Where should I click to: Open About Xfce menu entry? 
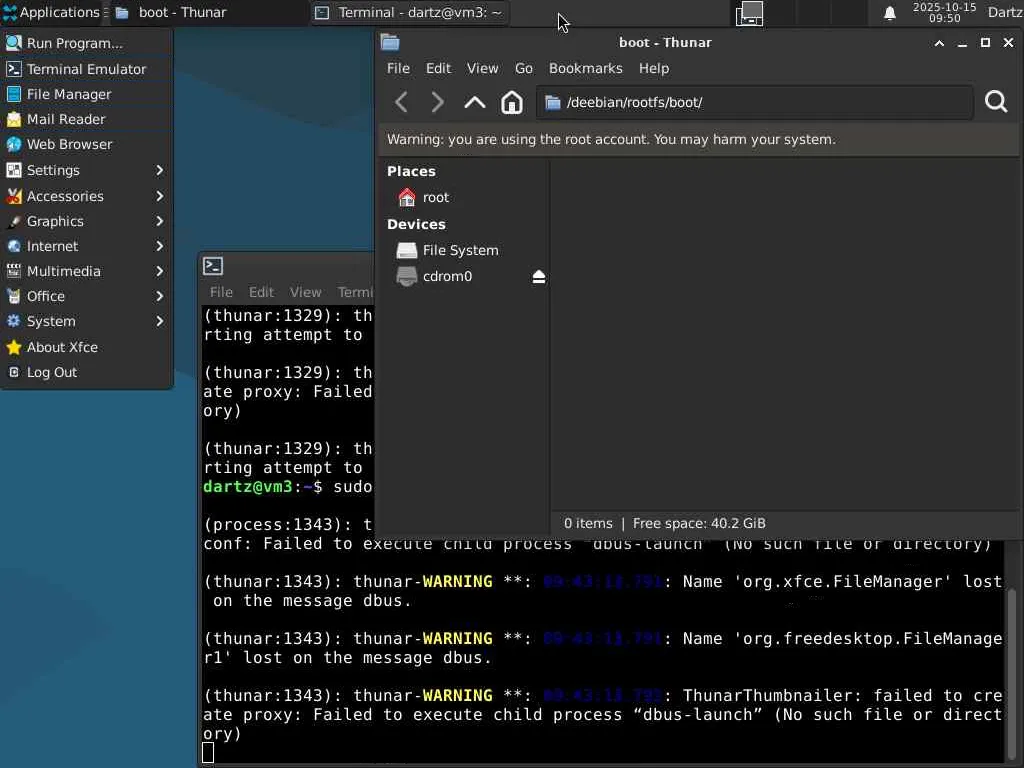(x=86, y=347)
